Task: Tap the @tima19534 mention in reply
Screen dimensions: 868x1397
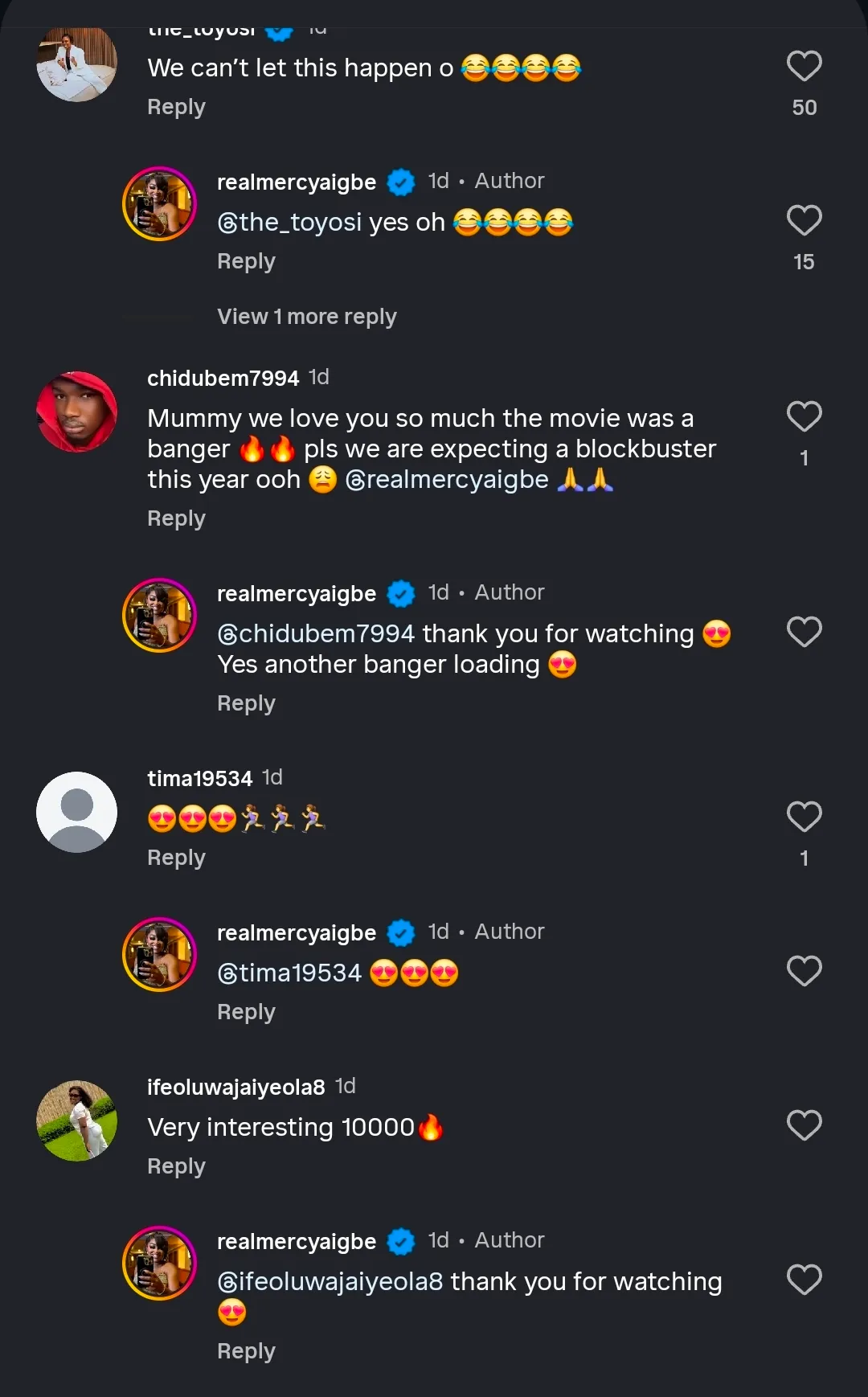Action: tap(289, 973)
